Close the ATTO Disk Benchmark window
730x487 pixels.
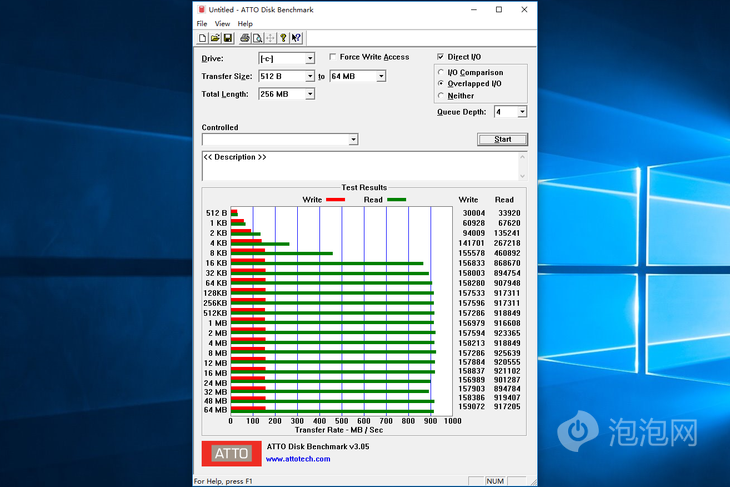coord(524,9)
